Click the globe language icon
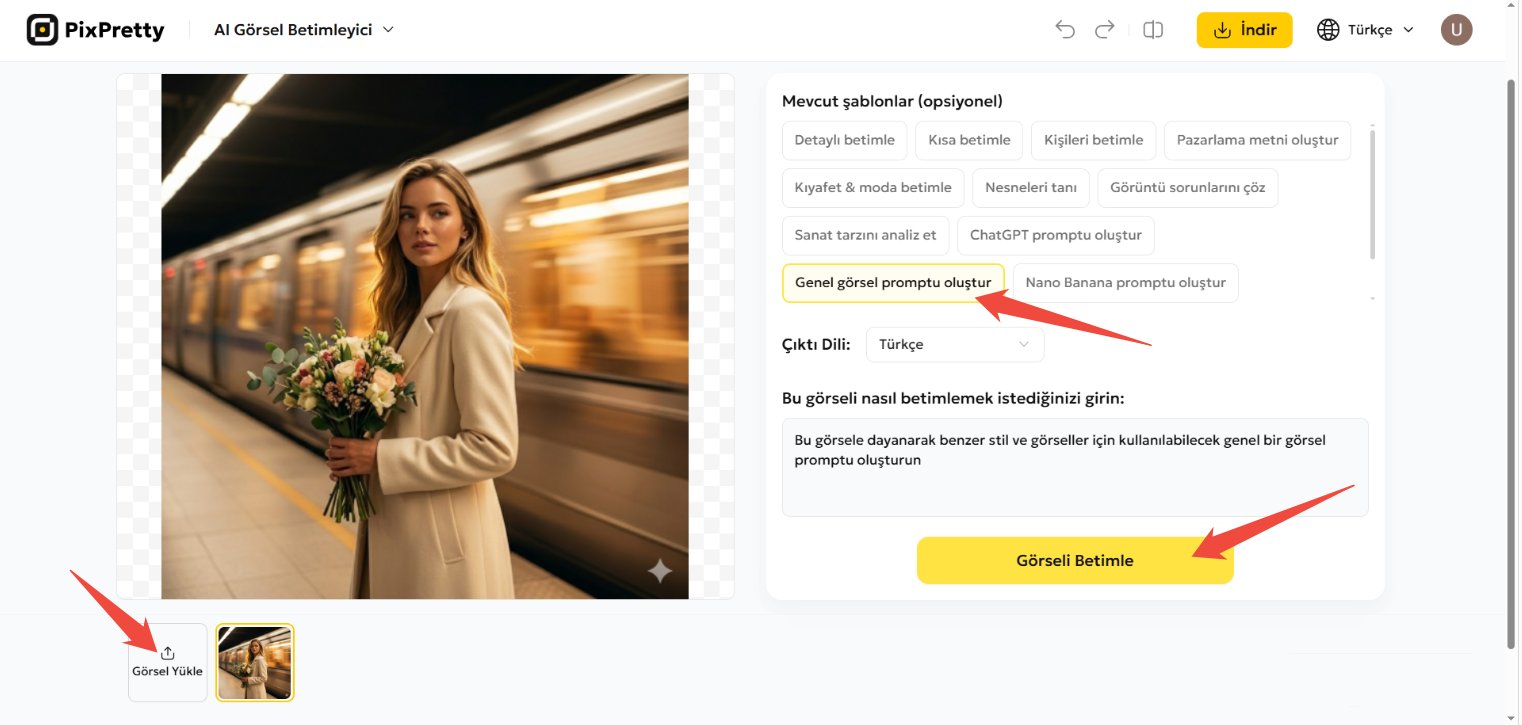Screen dimensions: 1522x725 pyautogui.click(x=1328, y=29)
